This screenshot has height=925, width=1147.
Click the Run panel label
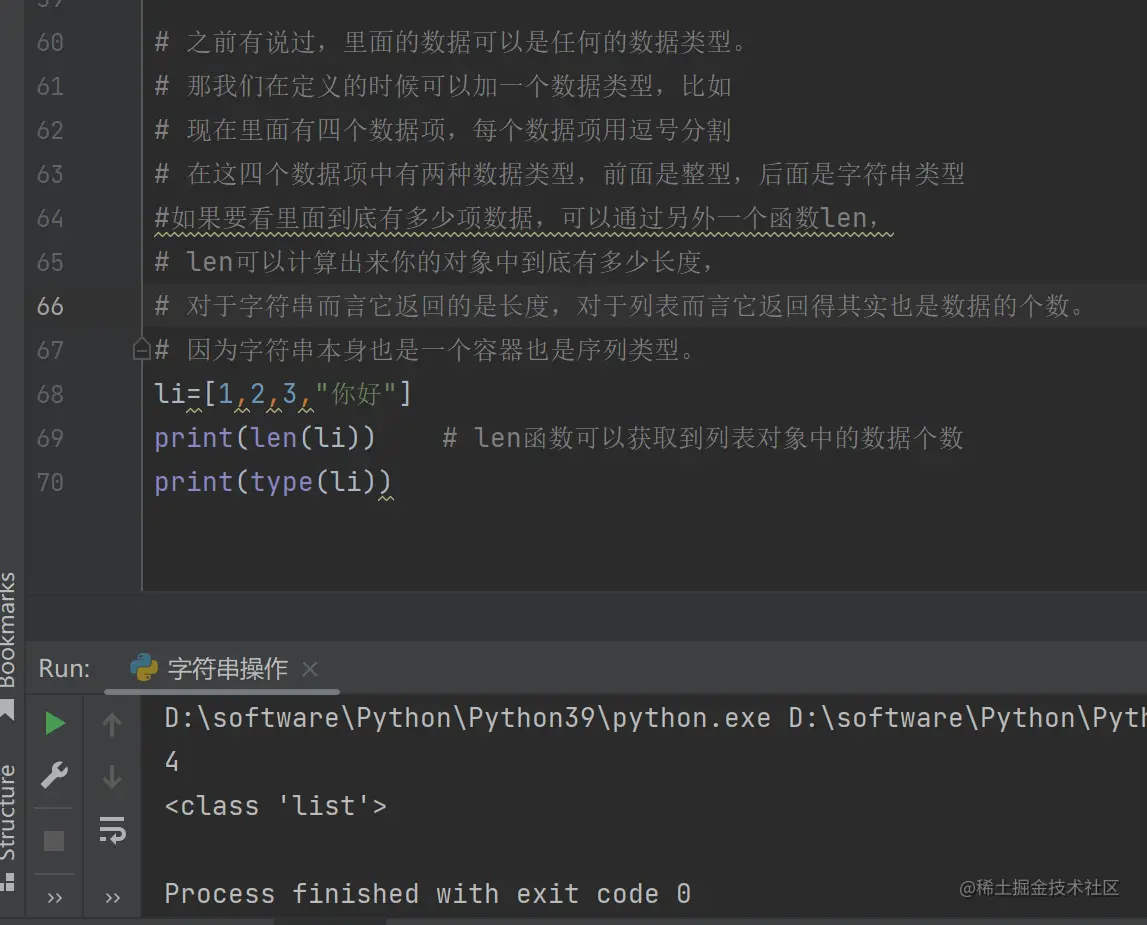64,669
